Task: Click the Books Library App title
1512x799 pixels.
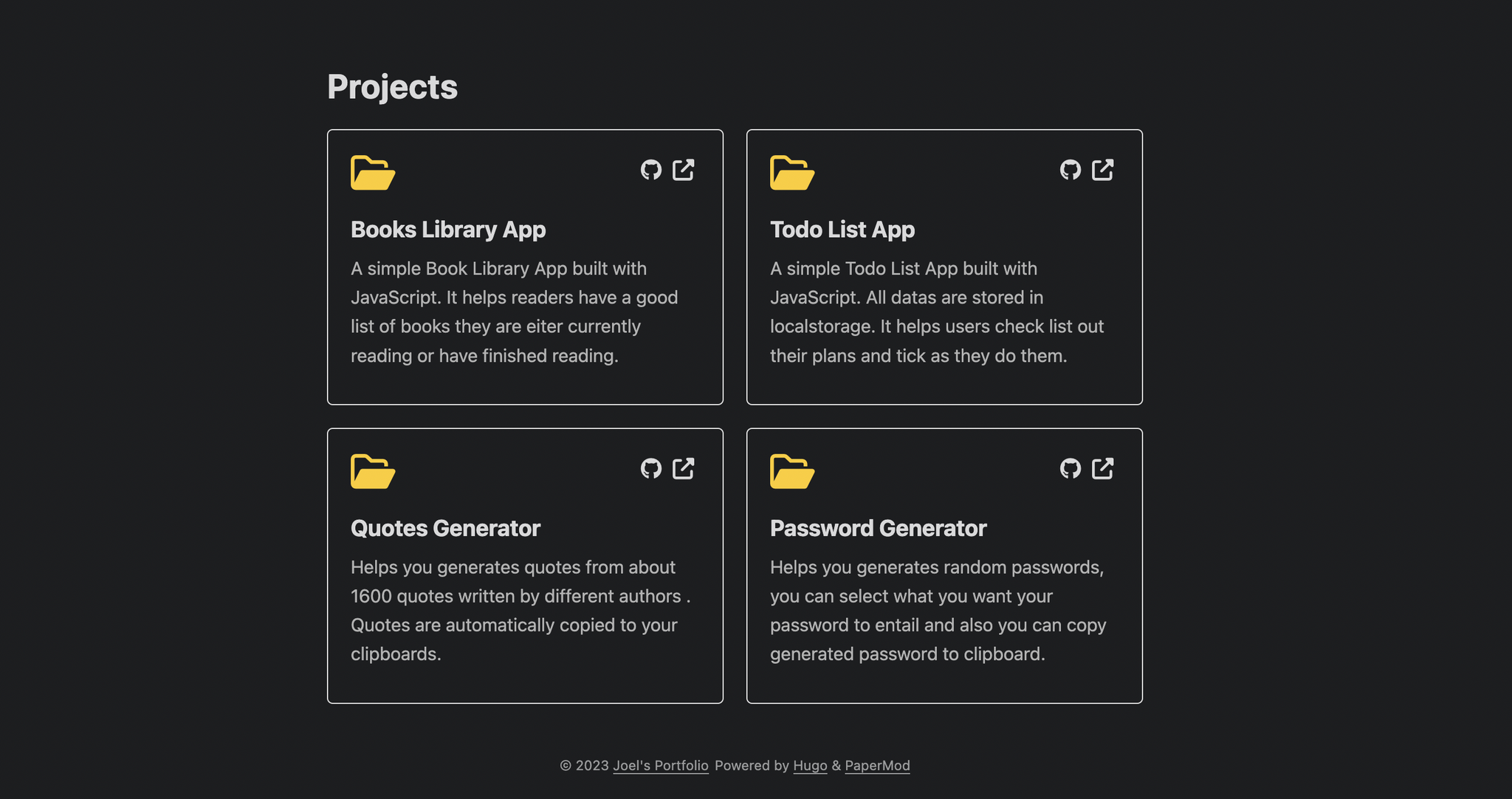Action: click(x=448, y=230)
